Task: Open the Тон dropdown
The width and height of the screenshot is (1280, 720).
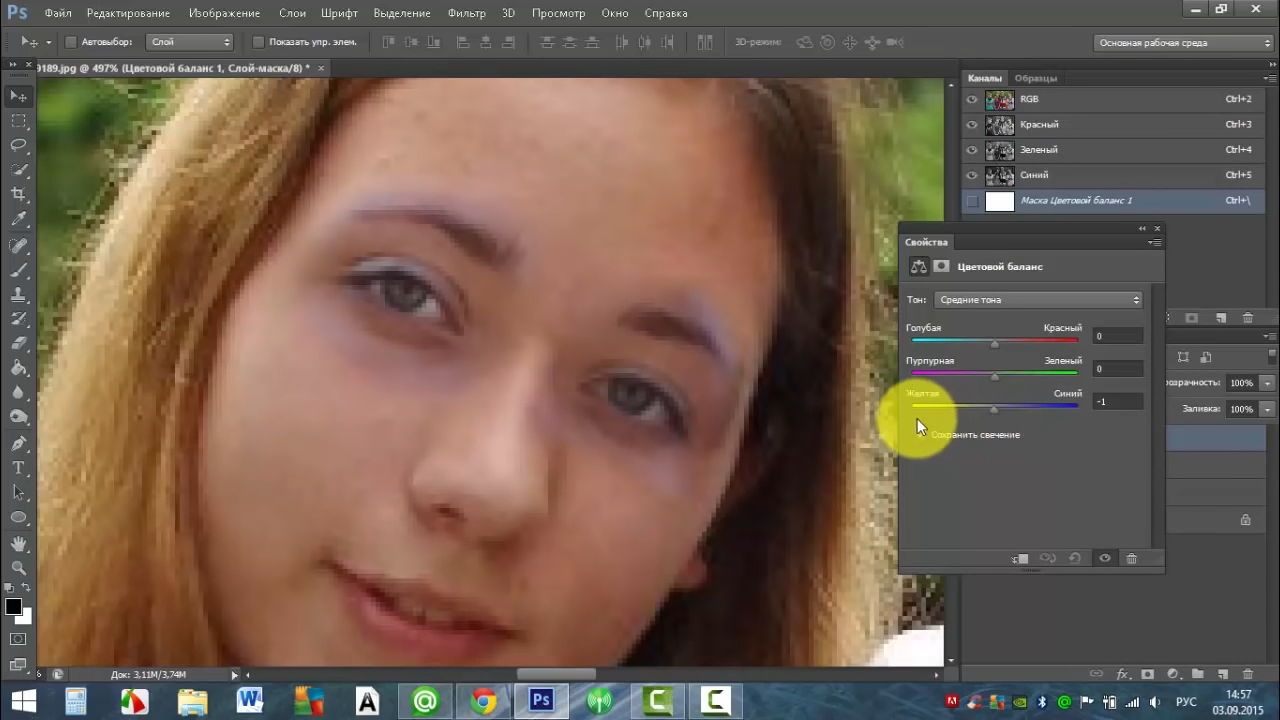Action: click(1038, 300)
